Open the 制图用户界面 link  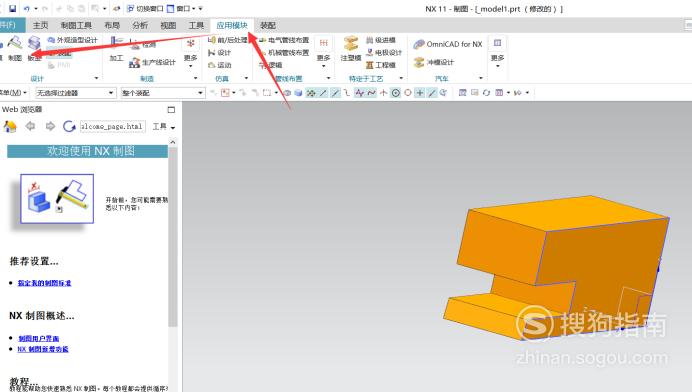coord(39,339)
